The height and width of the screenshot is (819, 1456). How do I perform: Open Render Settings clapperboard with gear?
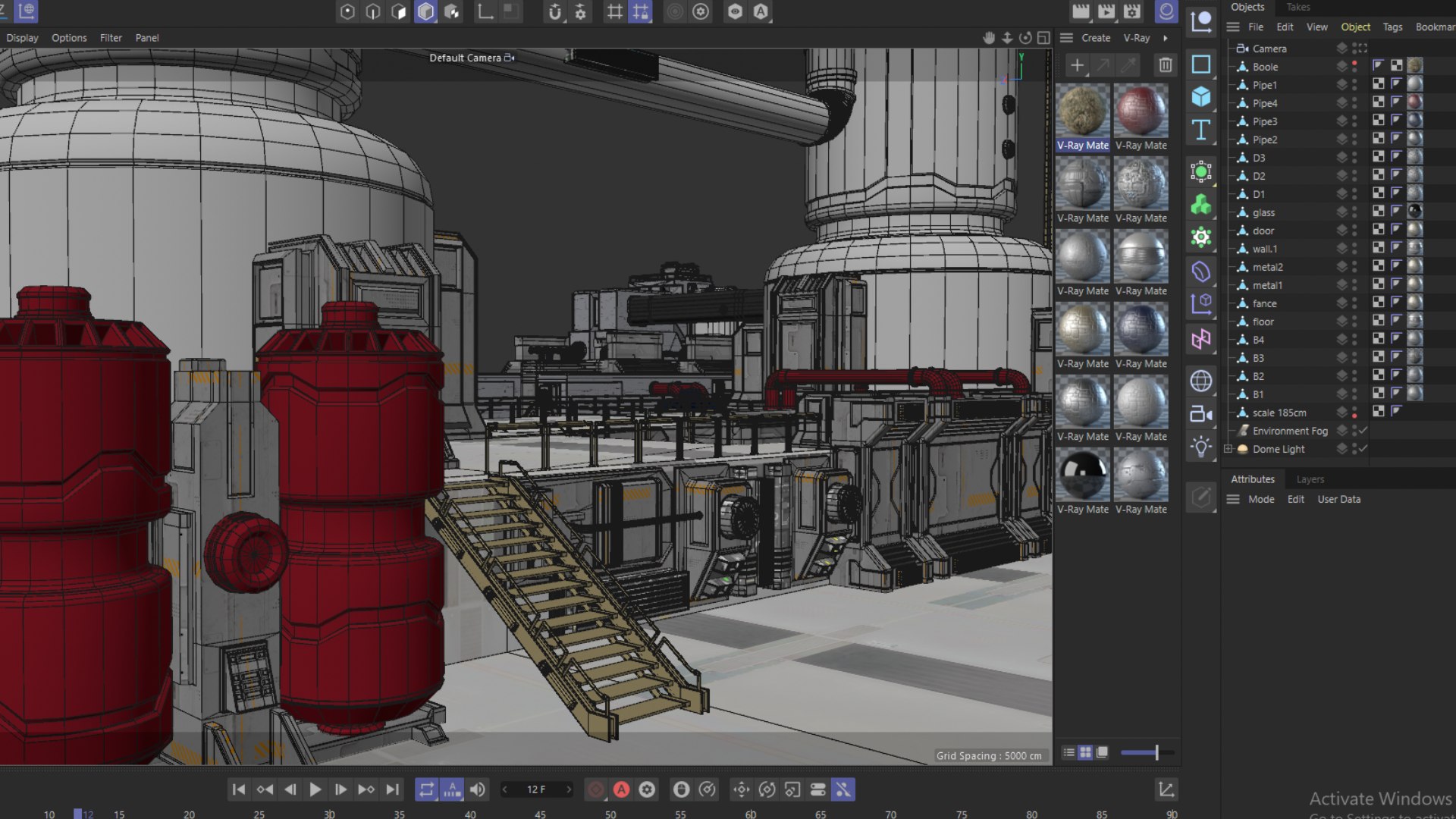coord(1132,11)
